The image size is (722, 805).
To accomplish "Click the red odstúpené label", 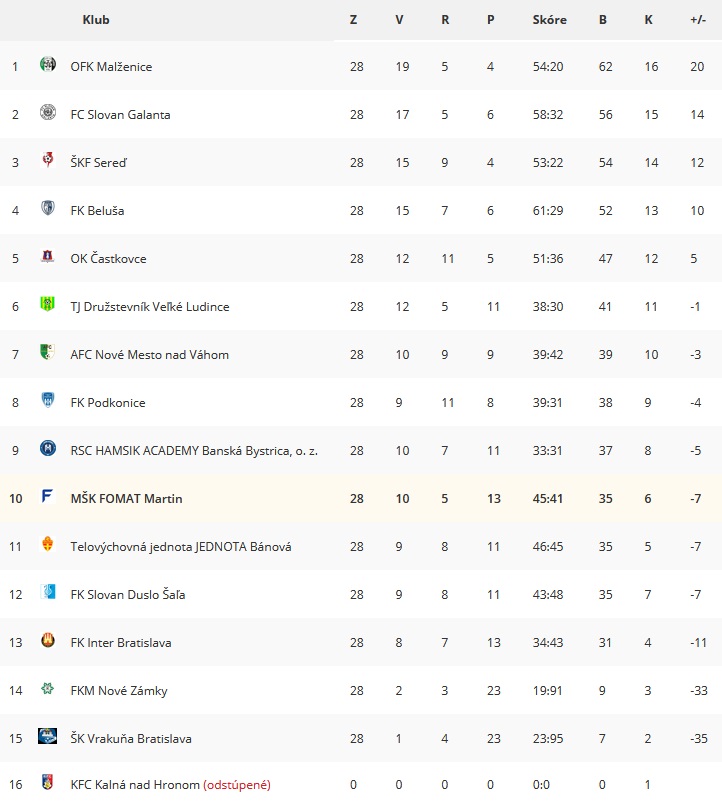I will [x=237, y=785].
